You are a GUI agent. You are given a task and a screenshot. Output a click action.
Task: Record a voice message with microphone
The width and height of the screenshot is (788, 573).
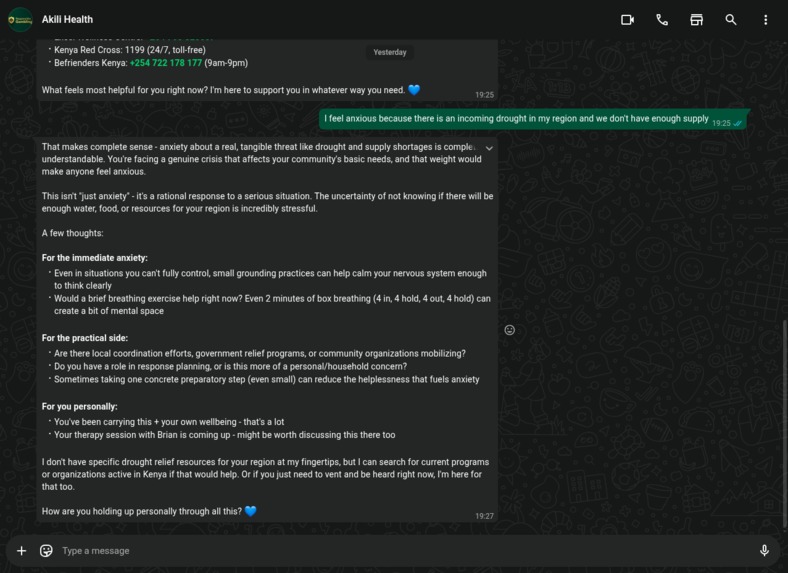pyautogui.click(x=764, y=551)
